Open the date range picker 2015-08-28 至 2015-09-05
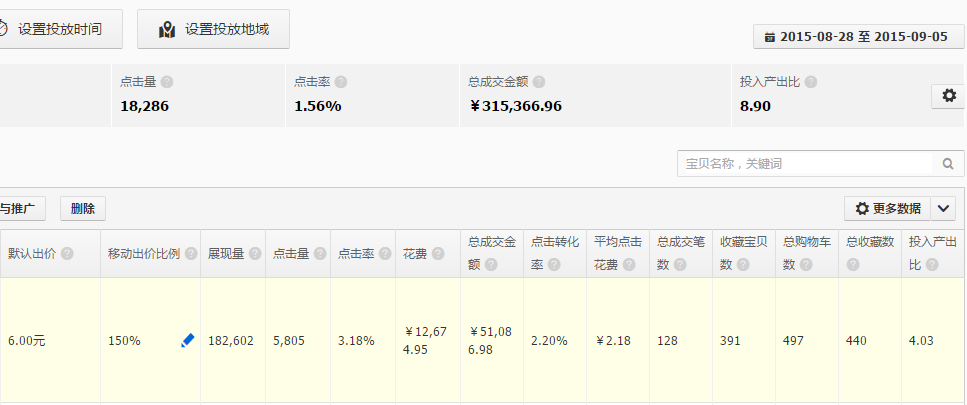 tap(858, 36)
